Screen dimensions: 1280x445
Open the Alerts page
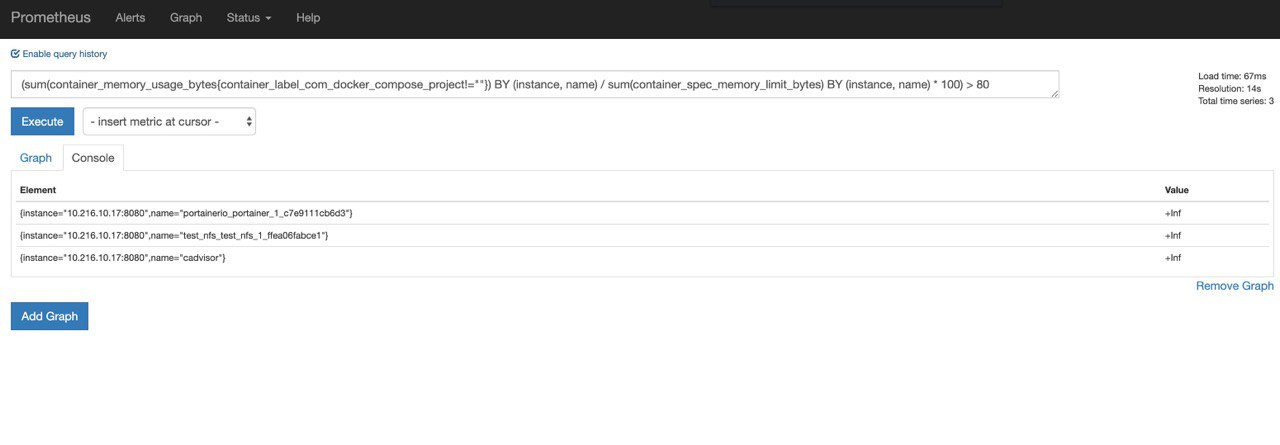[x=130, y=18]
